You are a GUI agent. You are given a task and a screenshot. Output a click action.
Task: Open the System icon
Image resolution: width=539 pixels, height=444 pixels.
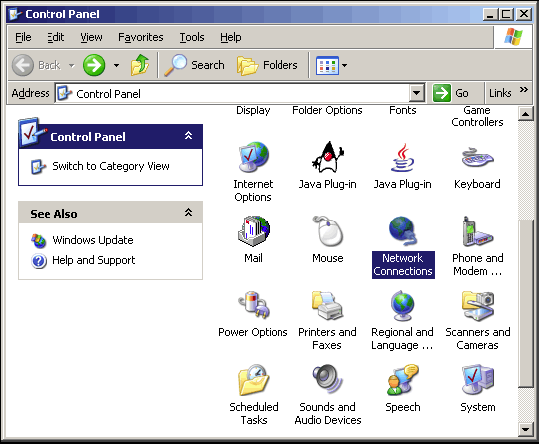[x=477, y=380]
